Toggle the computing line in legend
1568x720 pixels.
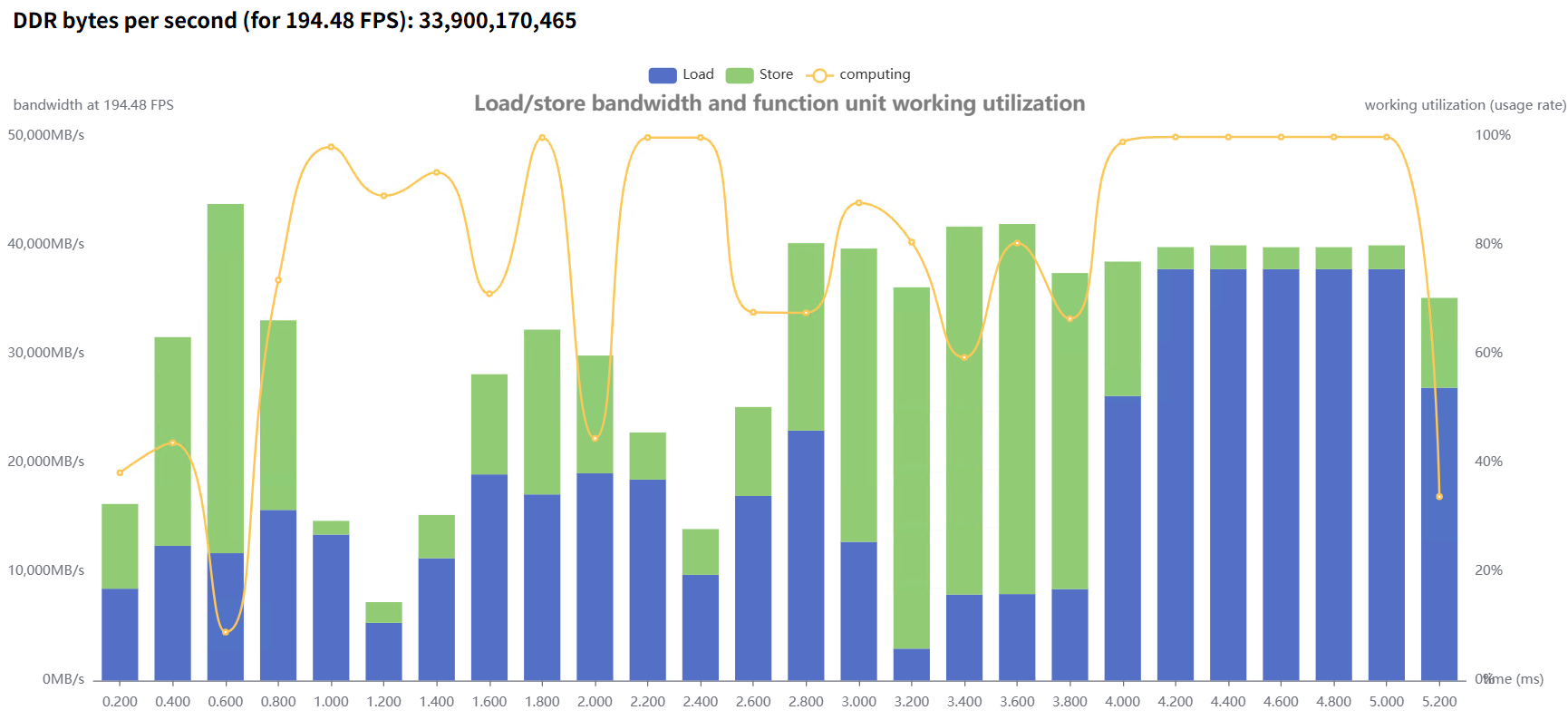click(x=874, y=74)
